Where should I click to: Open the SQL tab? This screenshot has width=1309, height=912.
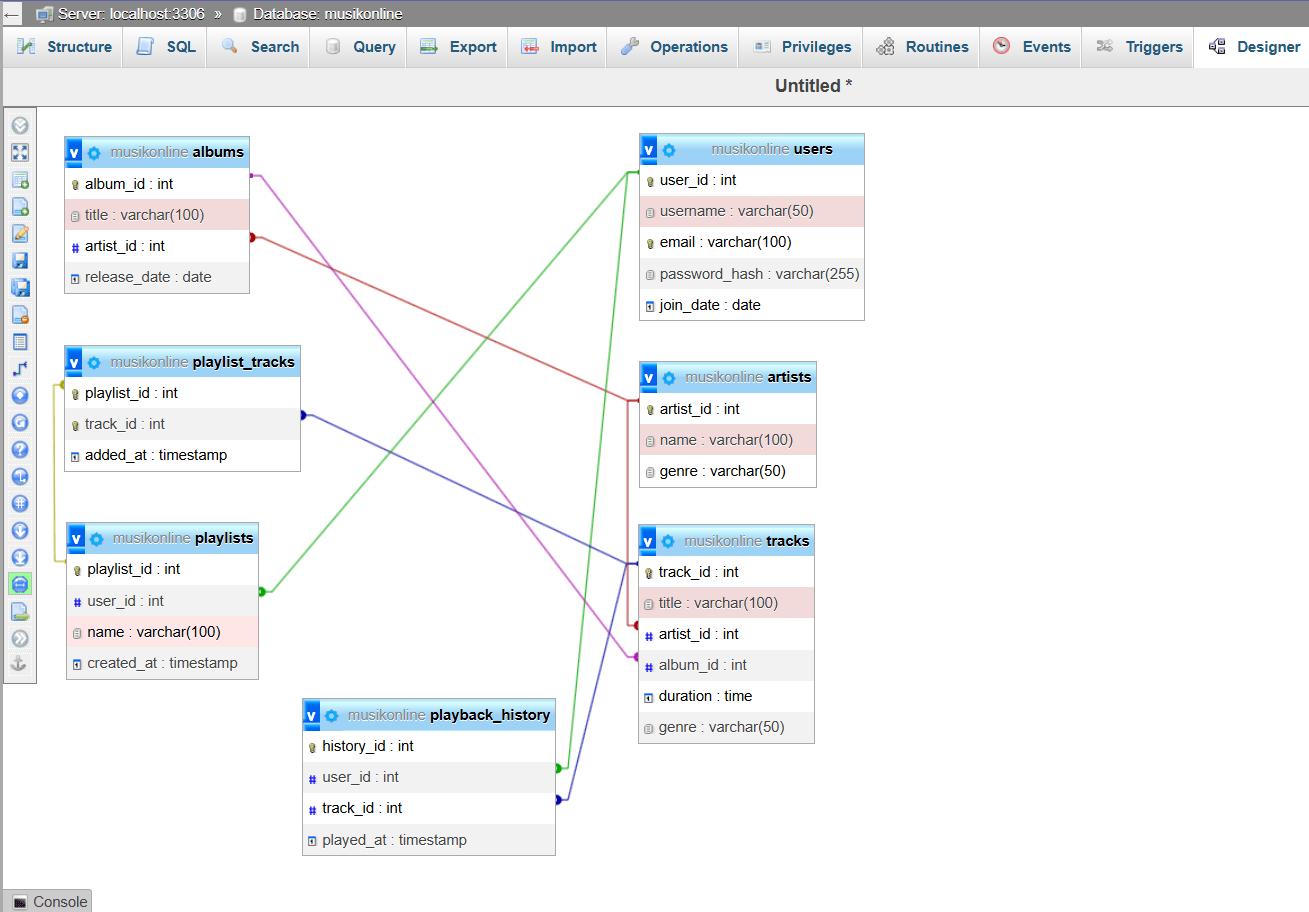click(x=165, y=47)
